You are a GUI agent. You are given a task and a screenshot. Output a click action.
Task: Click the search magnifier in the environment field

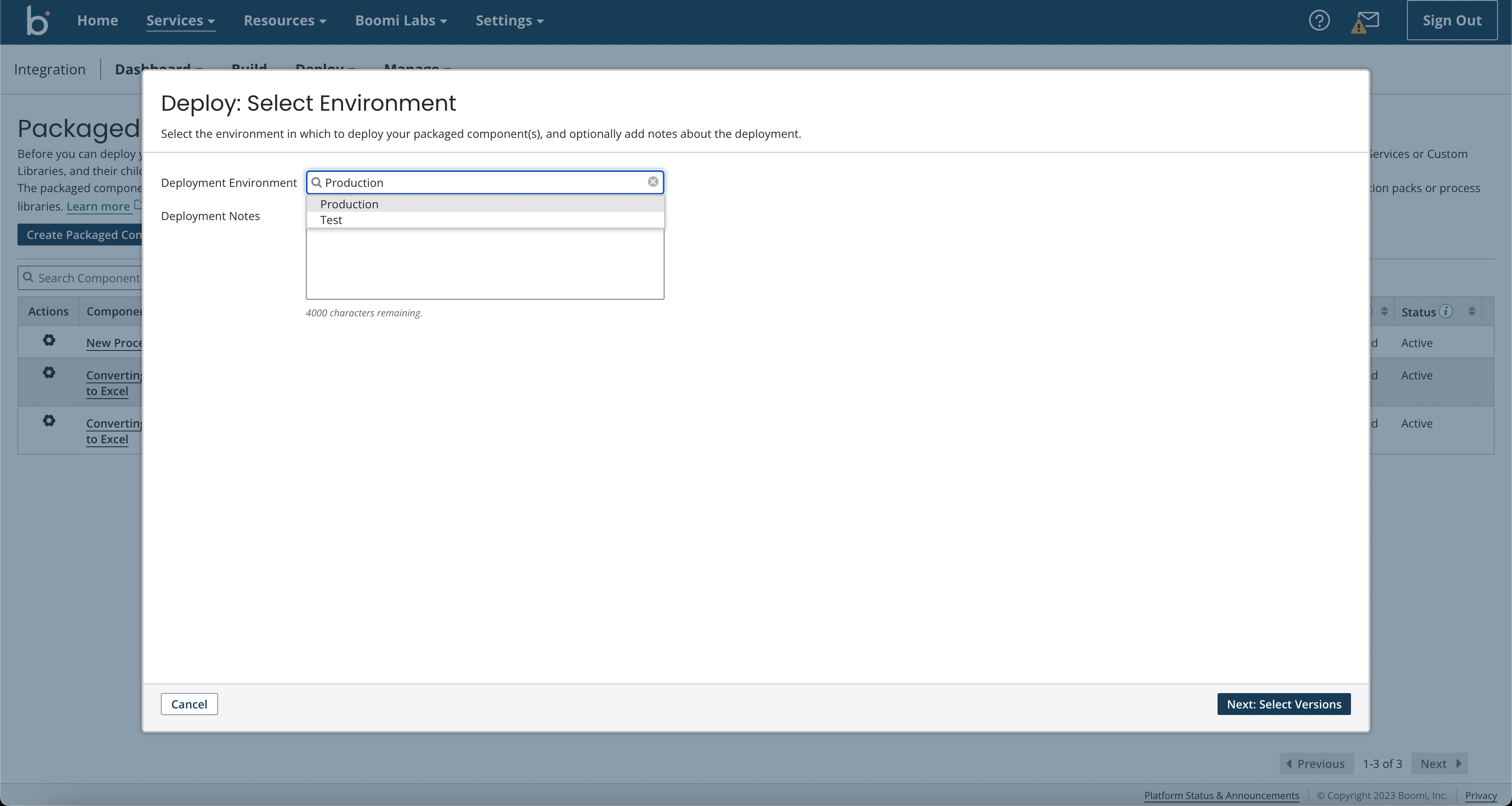point(316,182)
